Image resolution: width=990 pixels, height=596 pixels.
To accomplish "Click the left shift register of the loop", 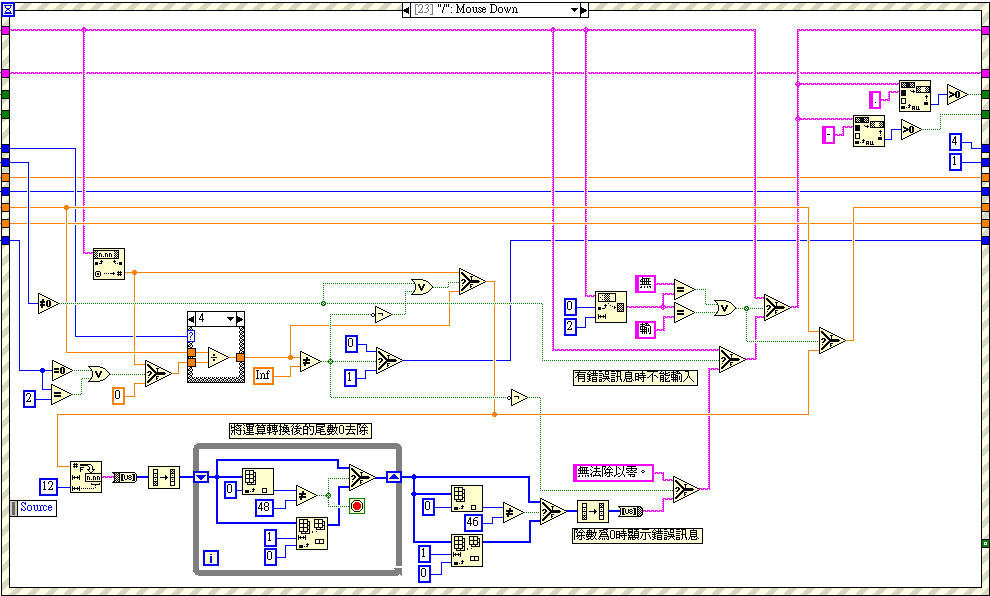I will click(x=202, y=477).
